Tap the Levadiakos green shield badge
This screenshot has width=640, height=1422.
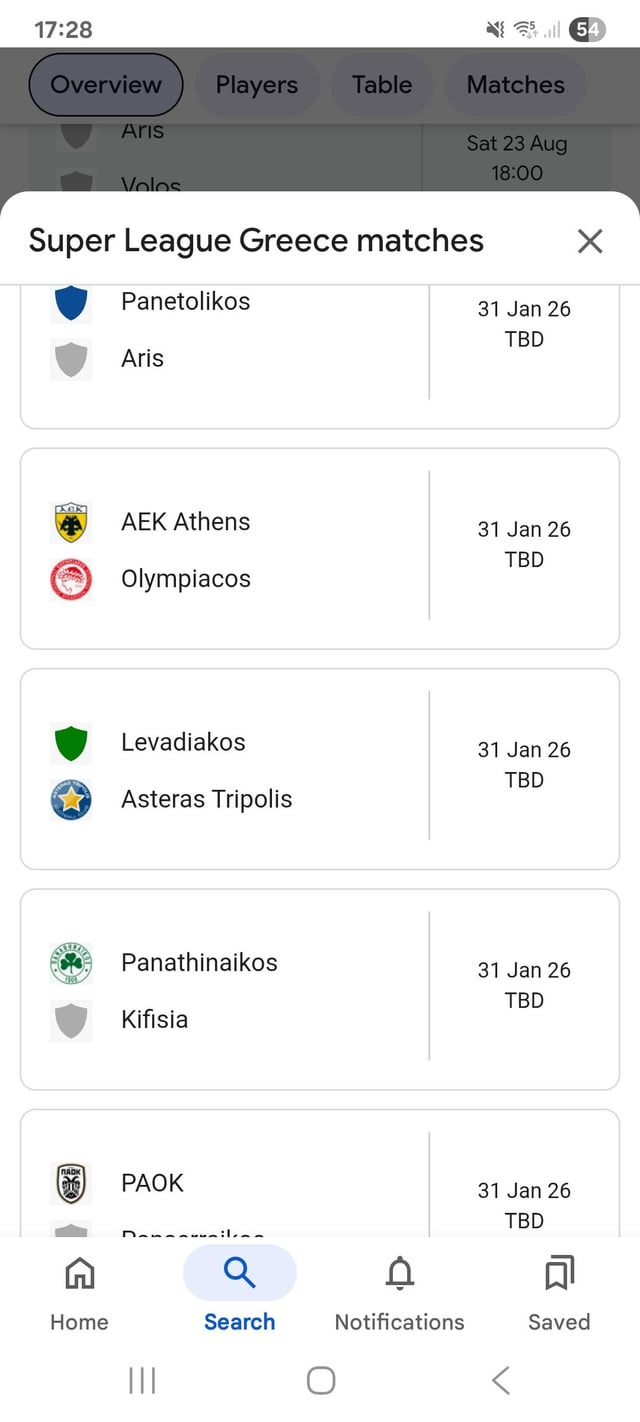[70, 742]
